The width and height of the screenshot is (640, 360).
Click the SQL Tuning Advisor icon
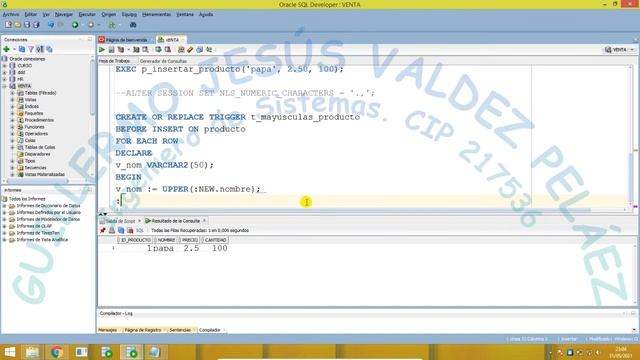click(145, 50)
